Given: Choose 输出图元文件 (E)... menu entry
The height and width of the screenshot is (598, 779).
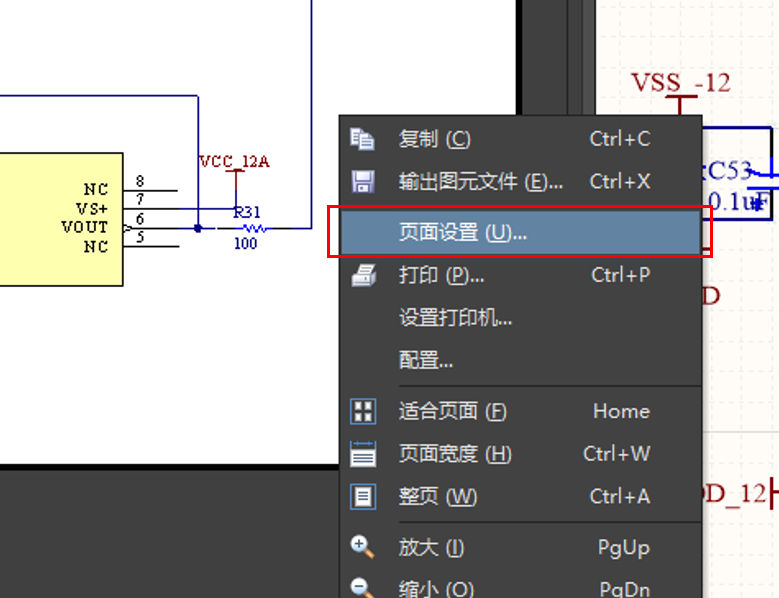Looking at the screenshot, I should point(521,182).
